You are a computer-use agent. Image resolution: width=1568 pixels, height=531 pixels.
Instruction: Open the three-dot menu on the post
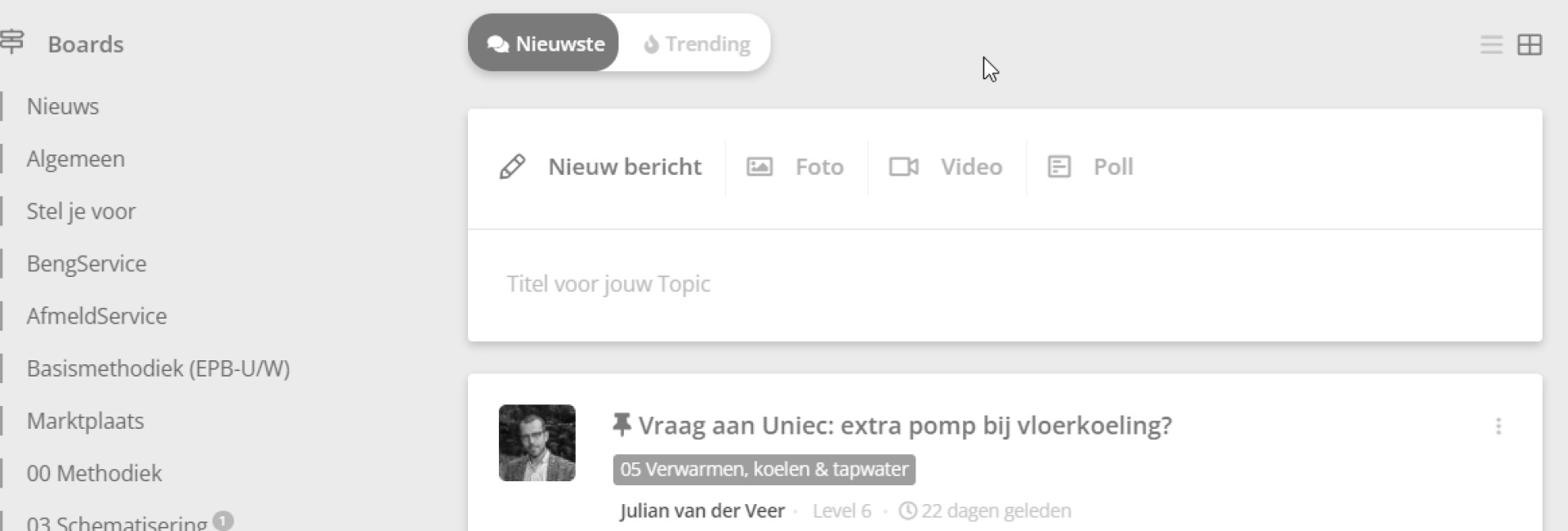[x=1498, y=426]
